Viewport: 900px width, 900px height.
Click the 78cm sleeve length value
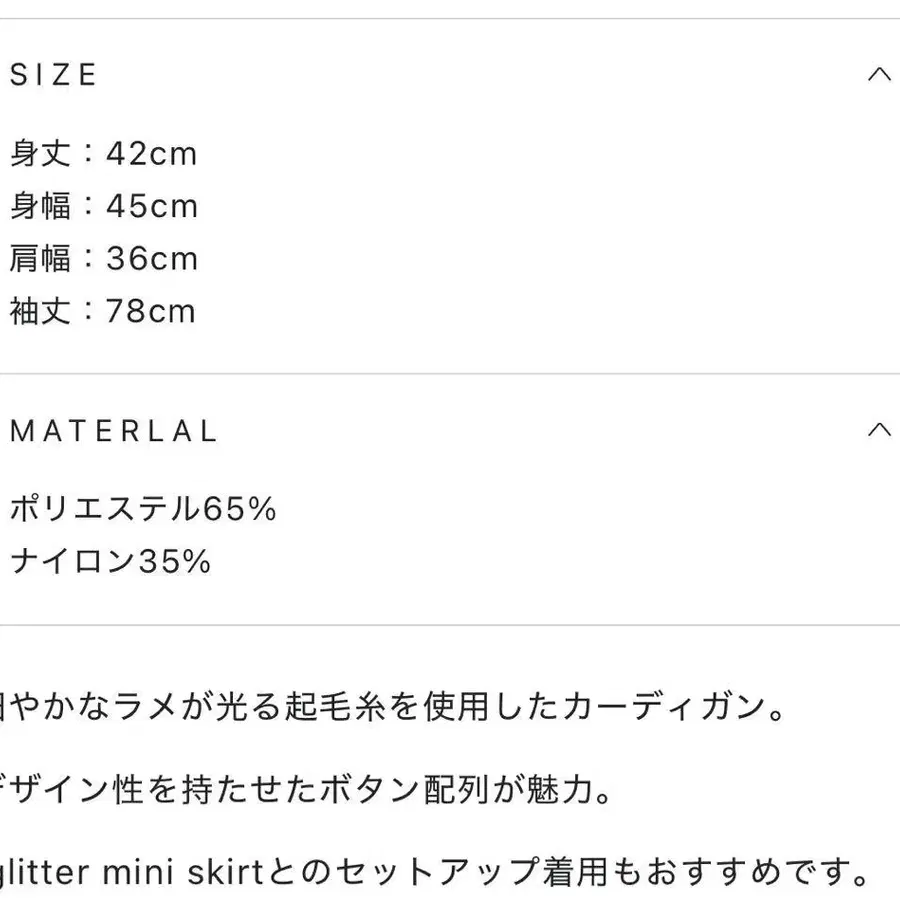click(151, 311)
